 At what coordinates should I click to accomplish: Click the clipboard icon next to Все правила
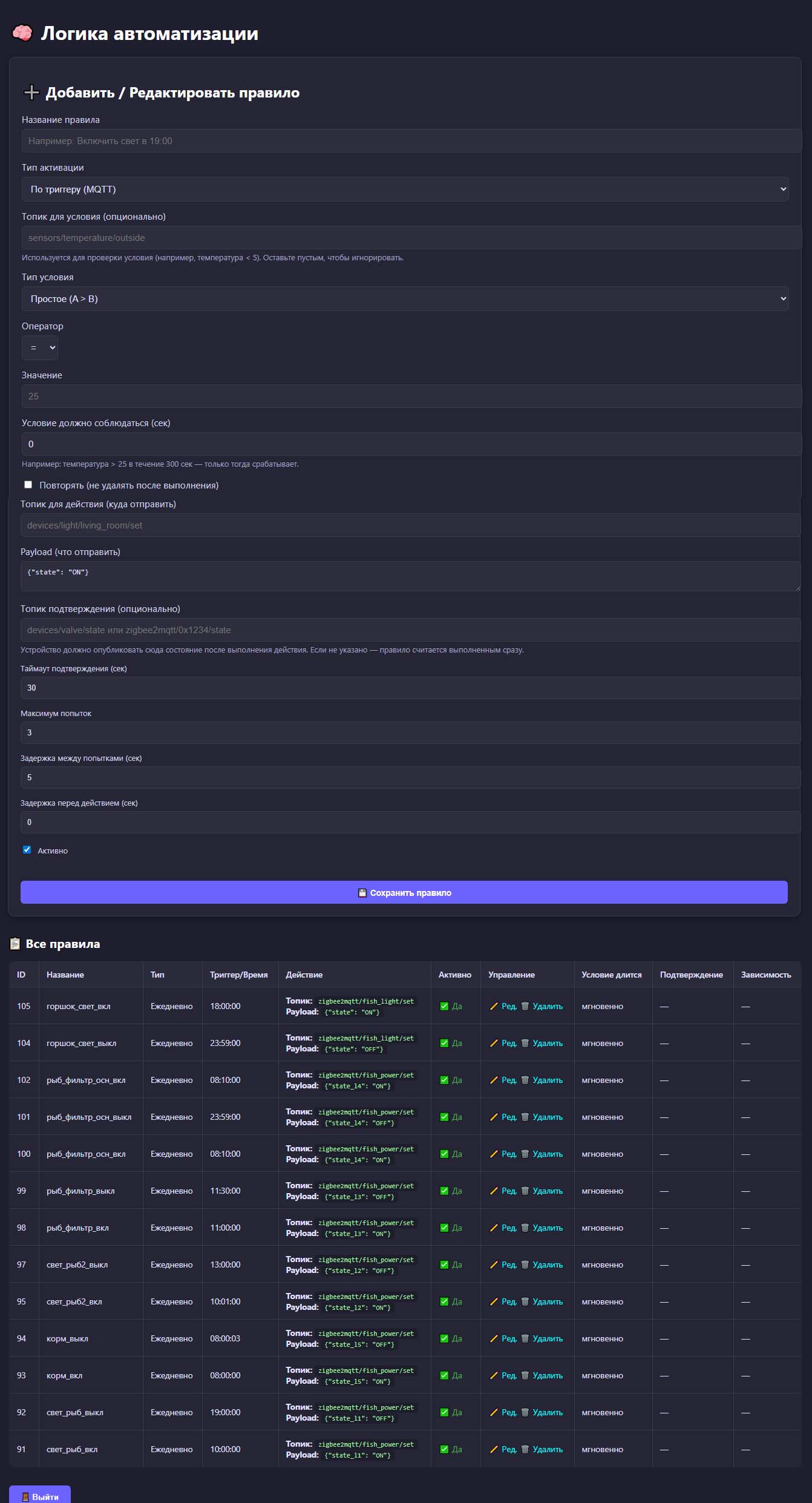pos(15,944)
